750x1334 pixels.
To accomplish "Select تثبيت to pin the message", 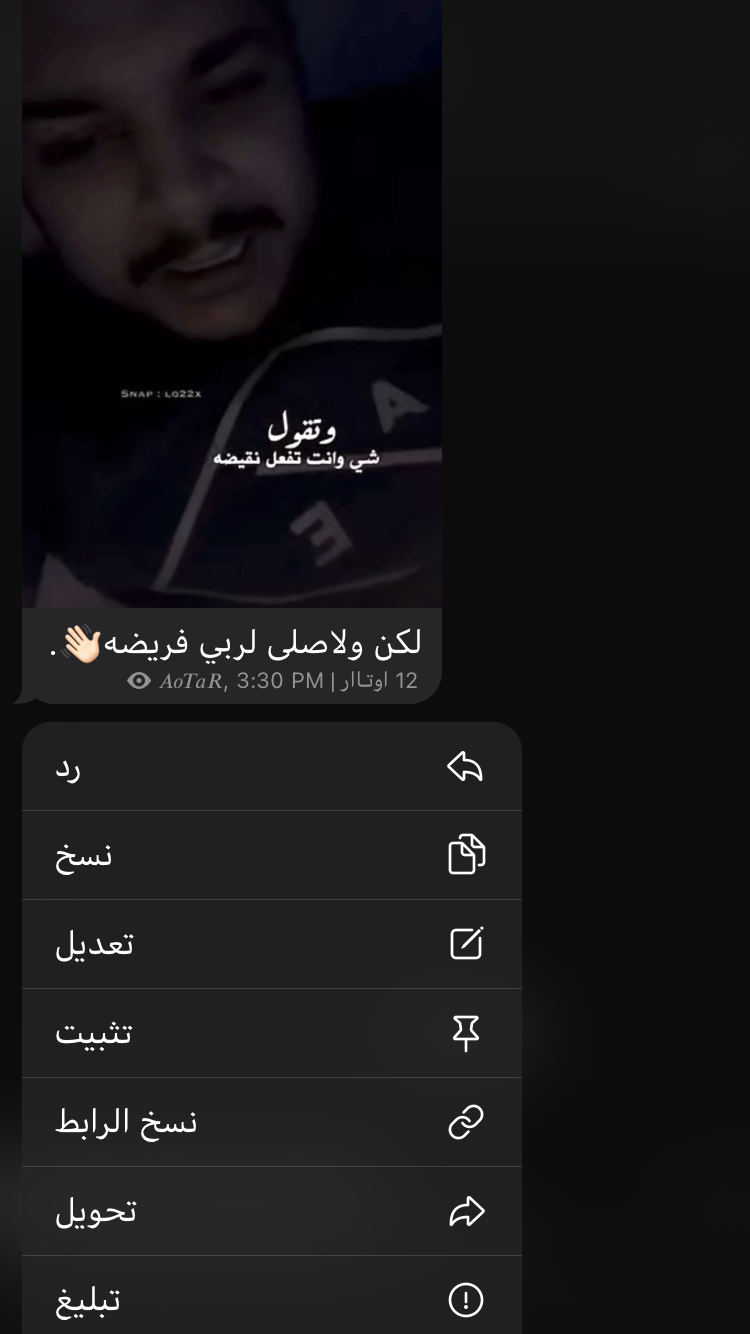I will [272, 1033].
